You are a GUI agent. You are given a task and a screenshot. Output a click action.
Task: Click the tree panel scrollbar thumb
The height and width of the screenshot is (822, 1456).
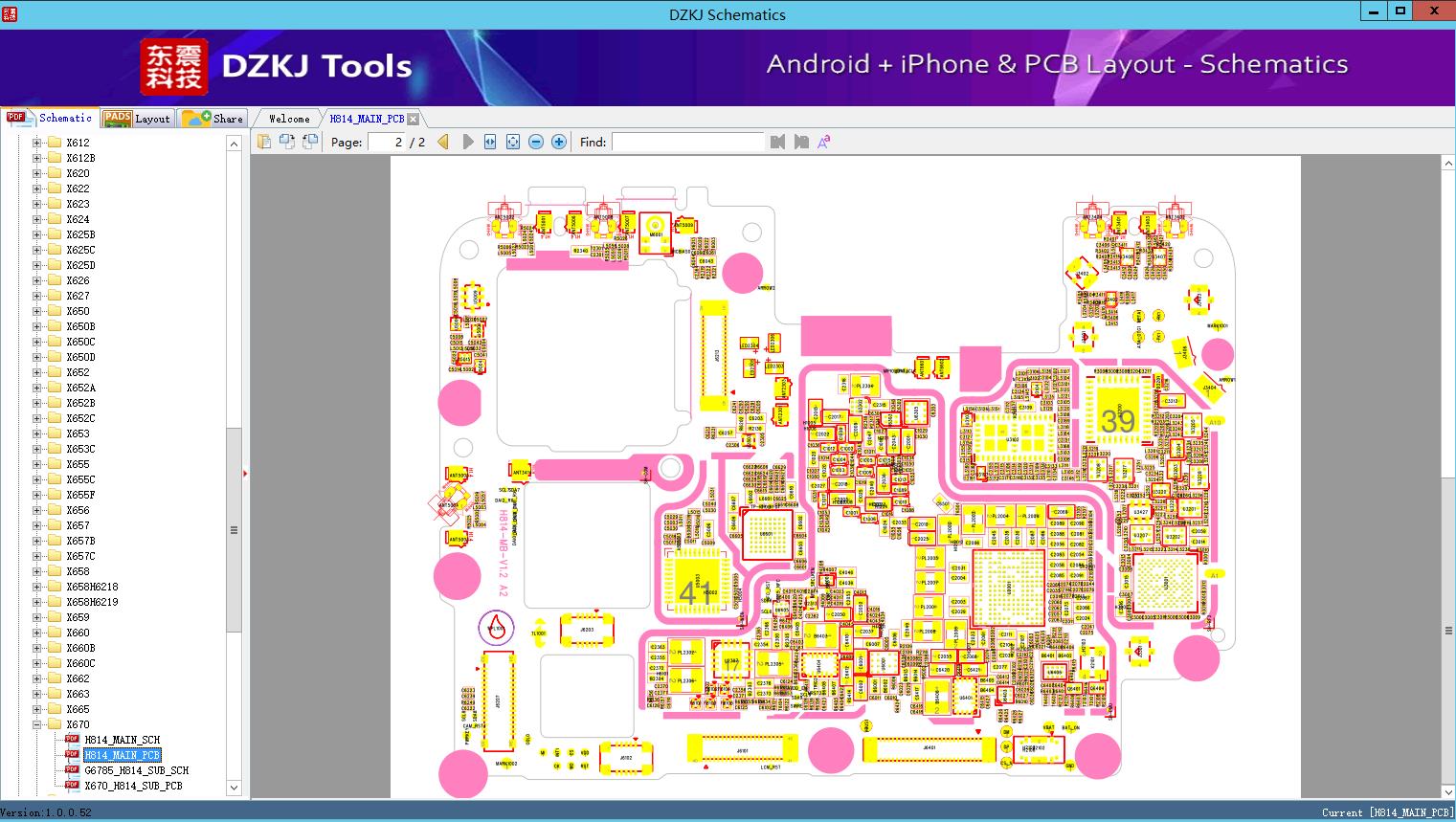point(234,529)
